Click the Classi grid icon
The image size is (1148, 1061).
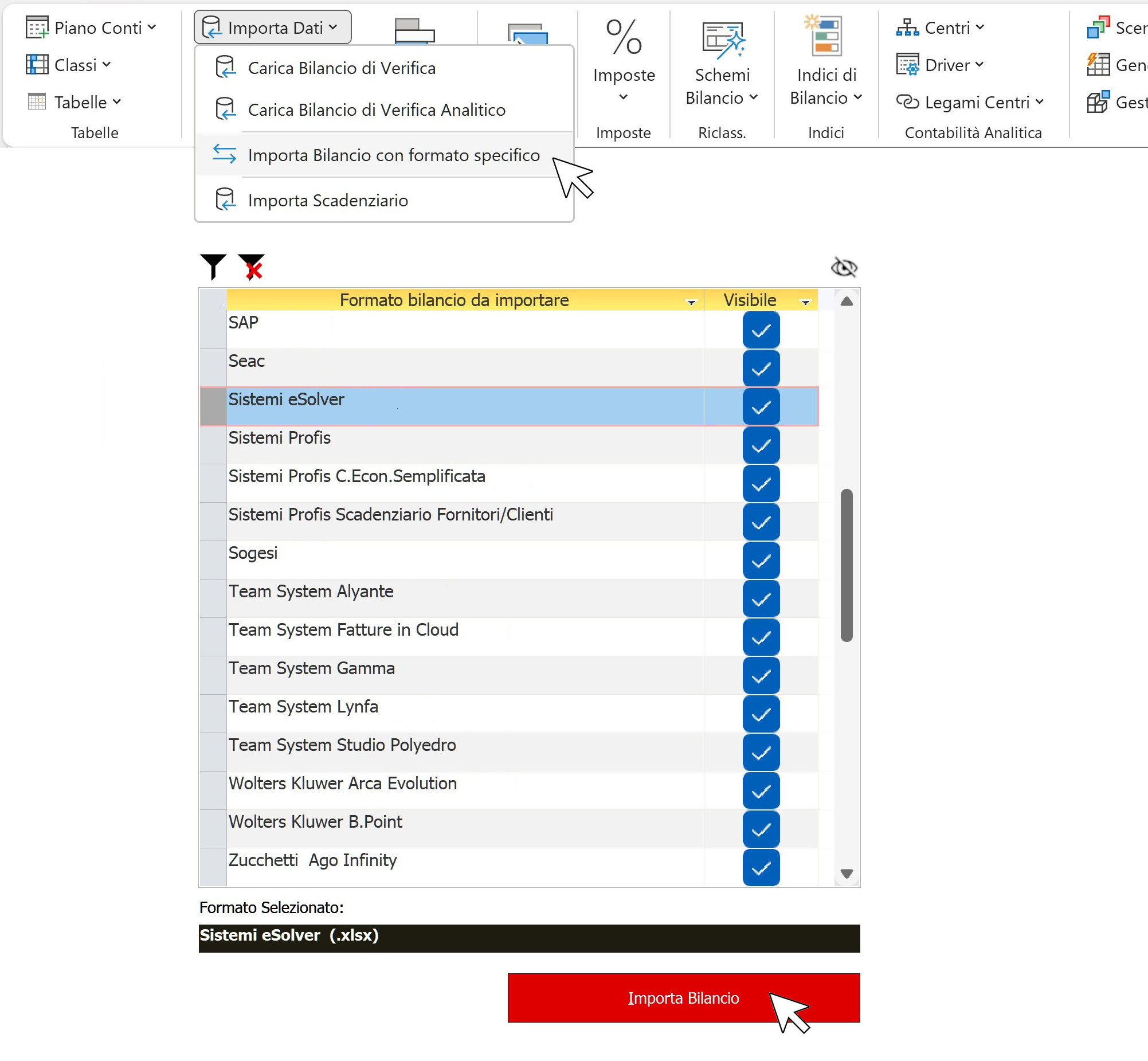37,64
